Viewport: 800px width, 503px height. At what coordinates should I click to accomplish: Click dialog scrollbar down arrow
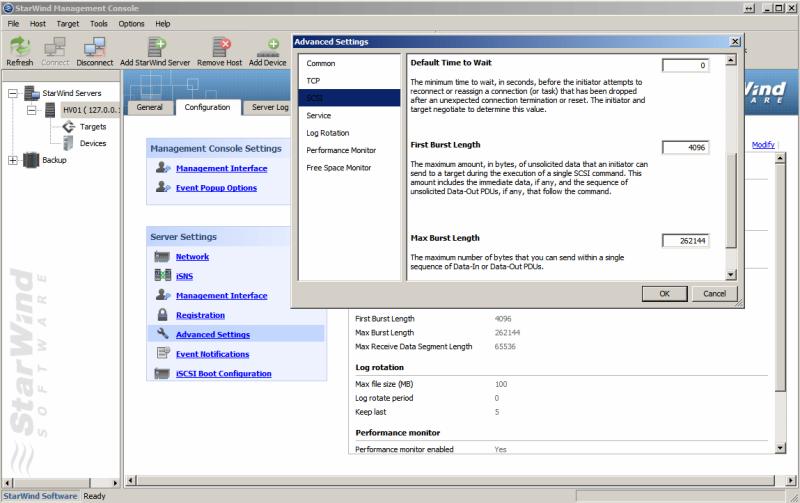click(x=731, y=275)
